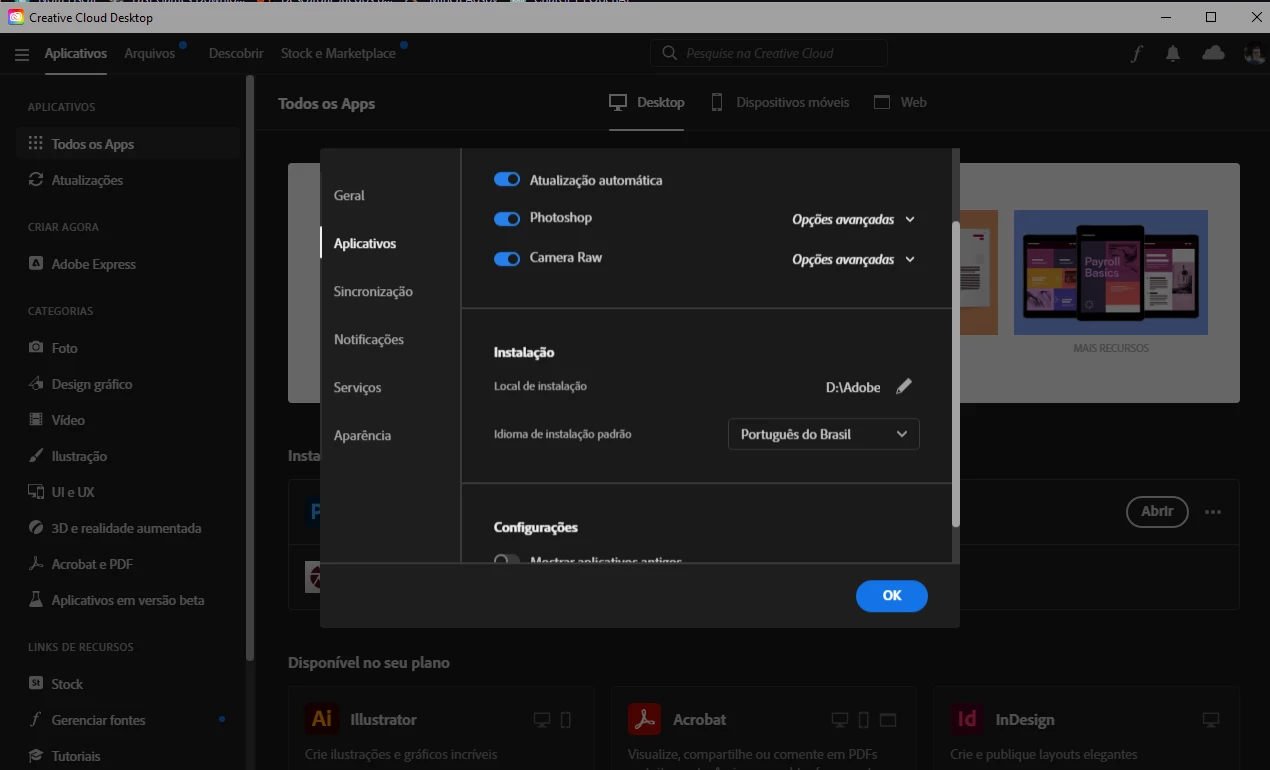Click the D:\Adobe install path text
Image resolution: width=1270 pixels, height=770 pixels.
pyautogui.click(x=853, y=387)
